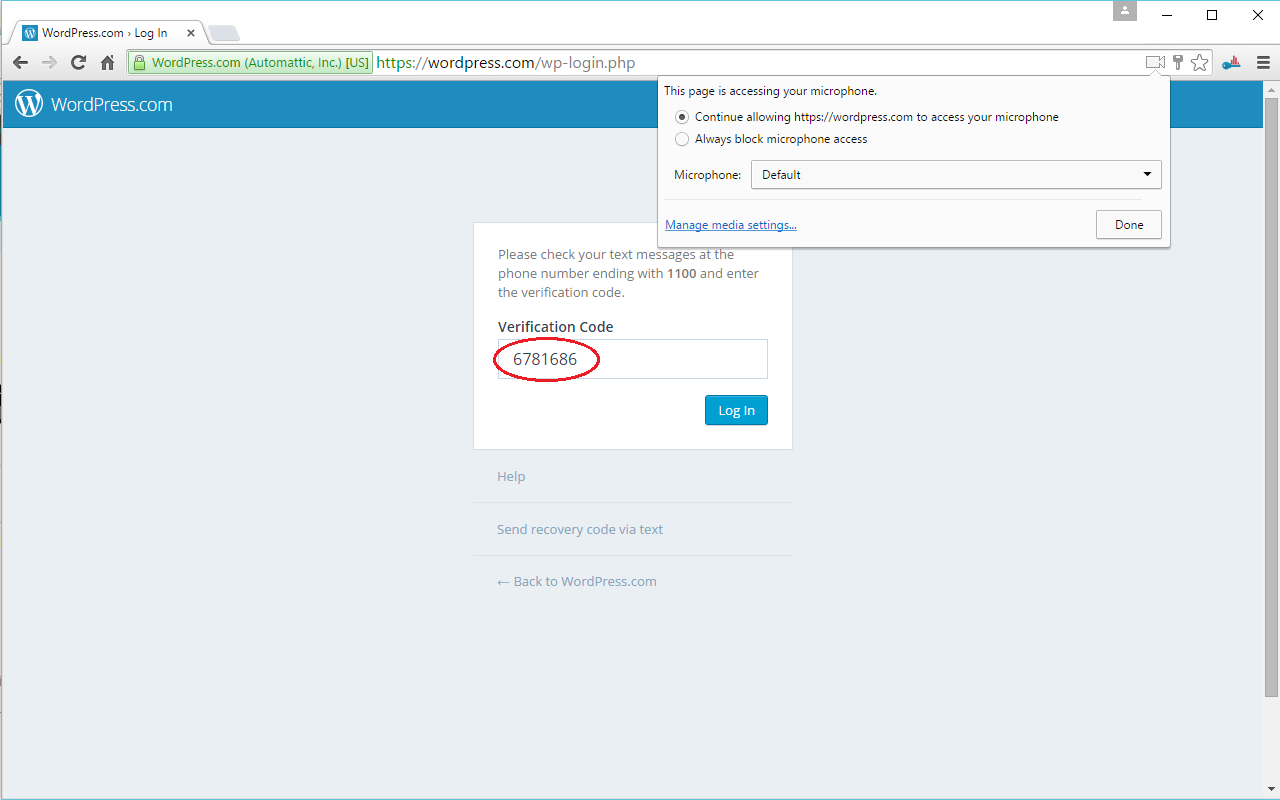The image size is (1280, 800).
Task: Click the Verification Code label
Action: coord(556,327)
